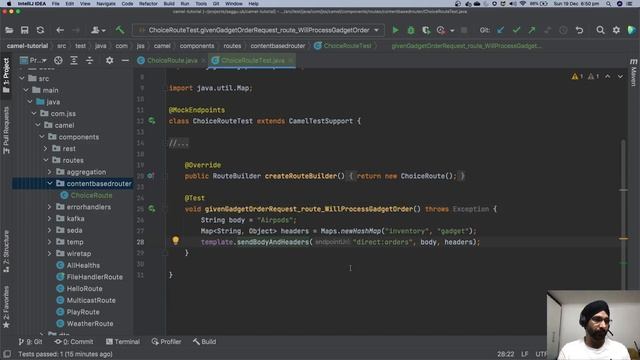Click Expand All in Project panel

click(x=74, y=60)
